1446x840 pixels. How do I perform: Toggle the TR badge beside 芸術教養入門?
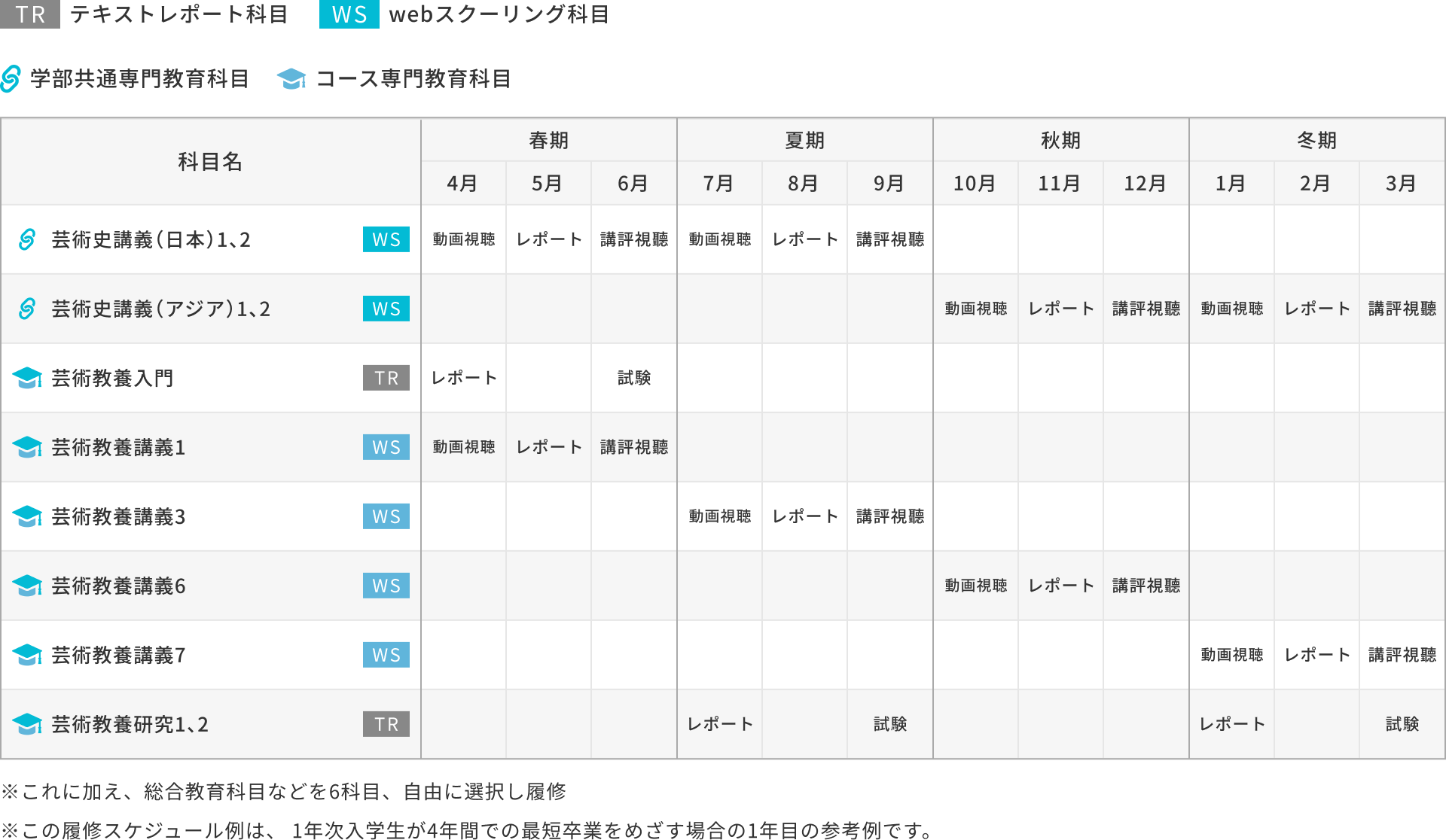click(386, 379)
